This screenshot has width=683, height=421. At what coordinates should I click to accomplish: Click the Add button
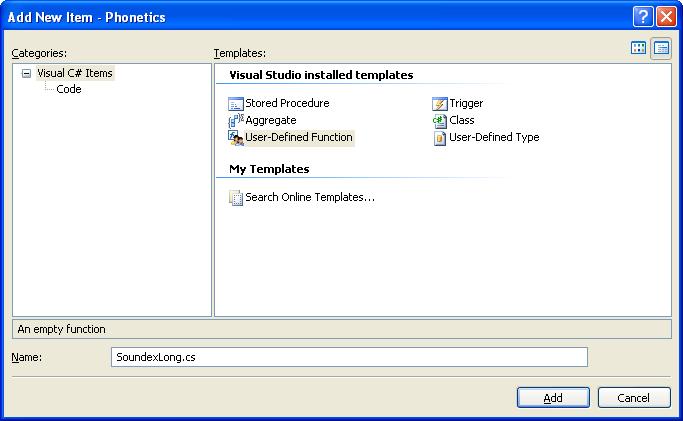pos(553,397)
